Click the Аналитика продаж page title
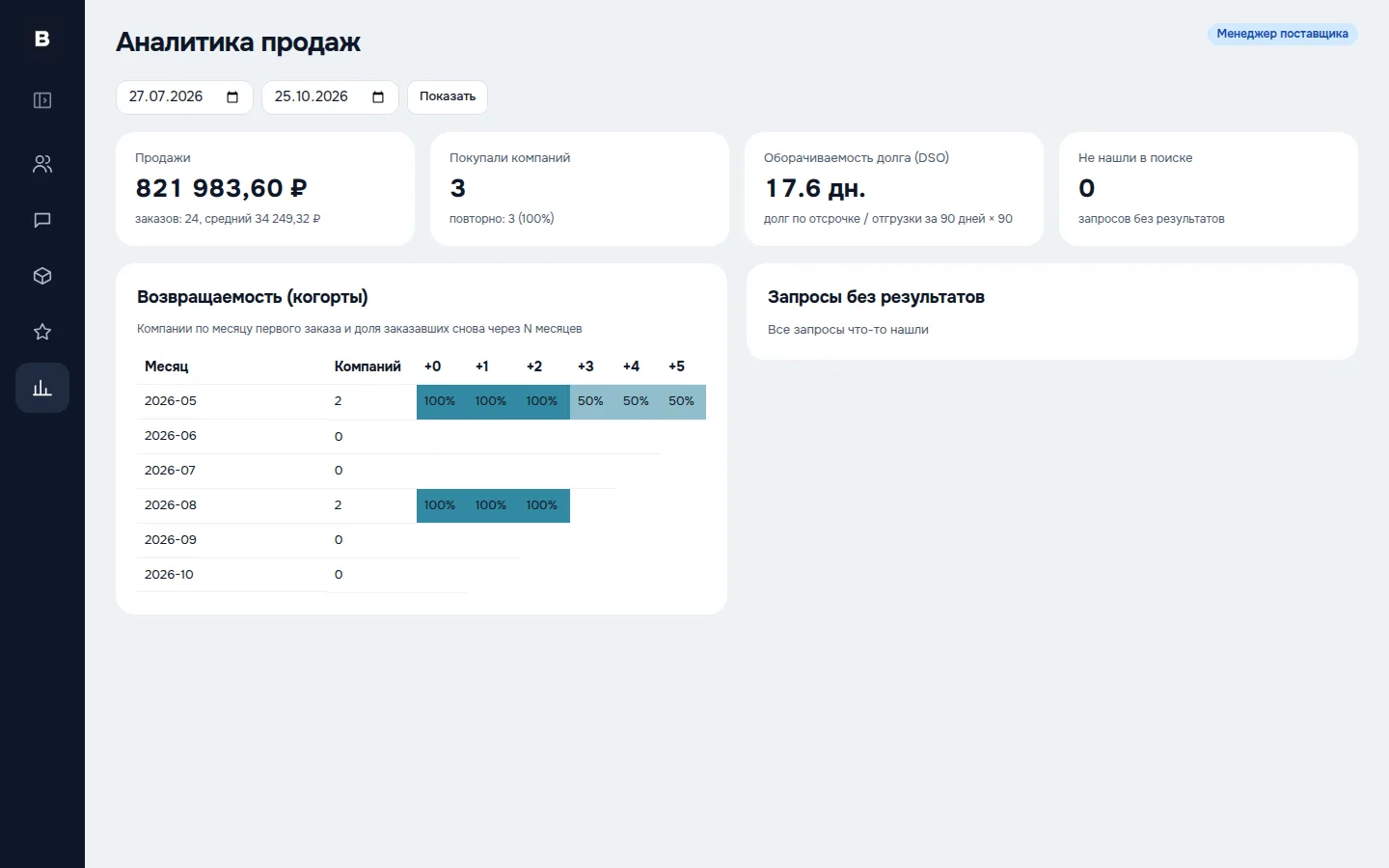Image resolution: width=1389 pixels, height=868 pixels. coord(238,42)
